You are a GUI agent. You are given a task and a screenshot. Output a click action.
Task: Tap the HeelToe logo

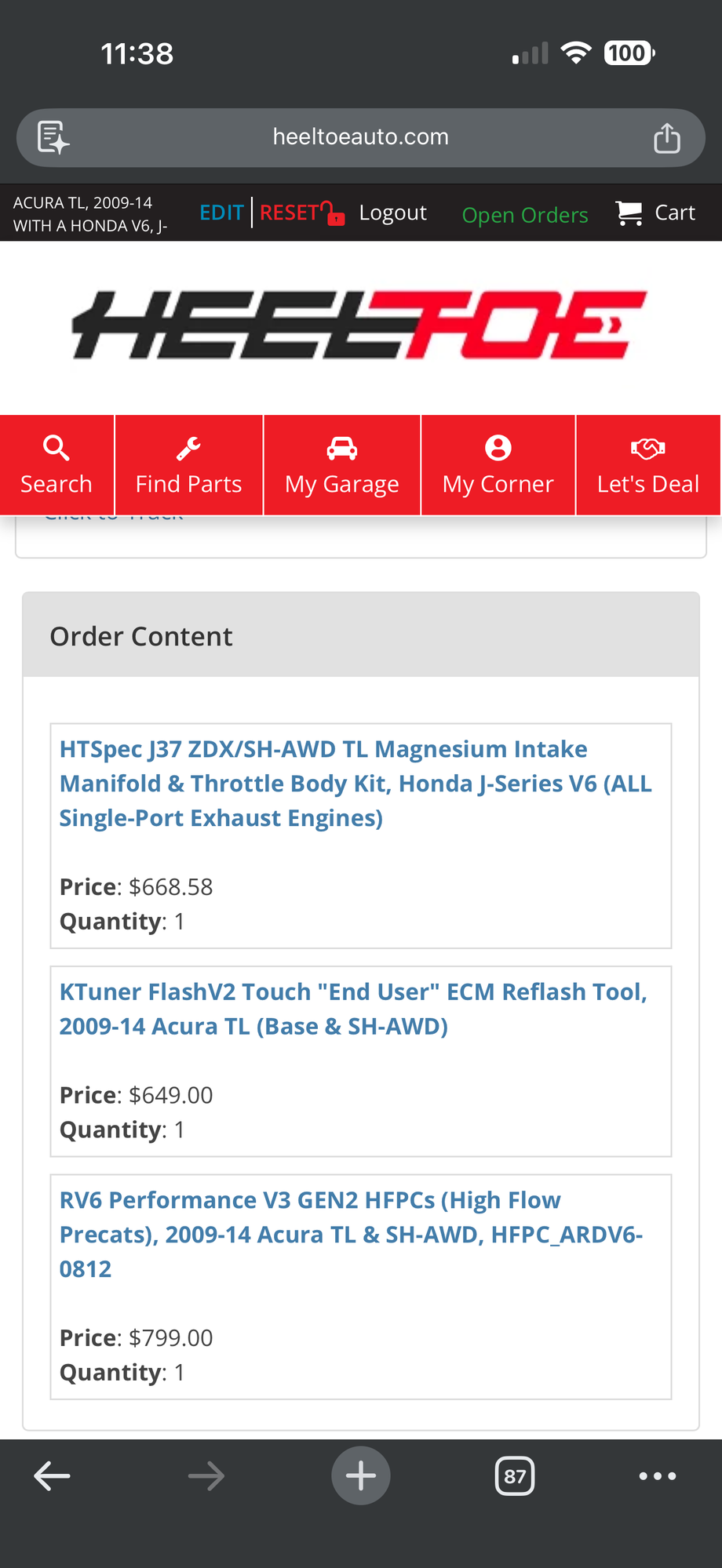[x=360, y=326]
